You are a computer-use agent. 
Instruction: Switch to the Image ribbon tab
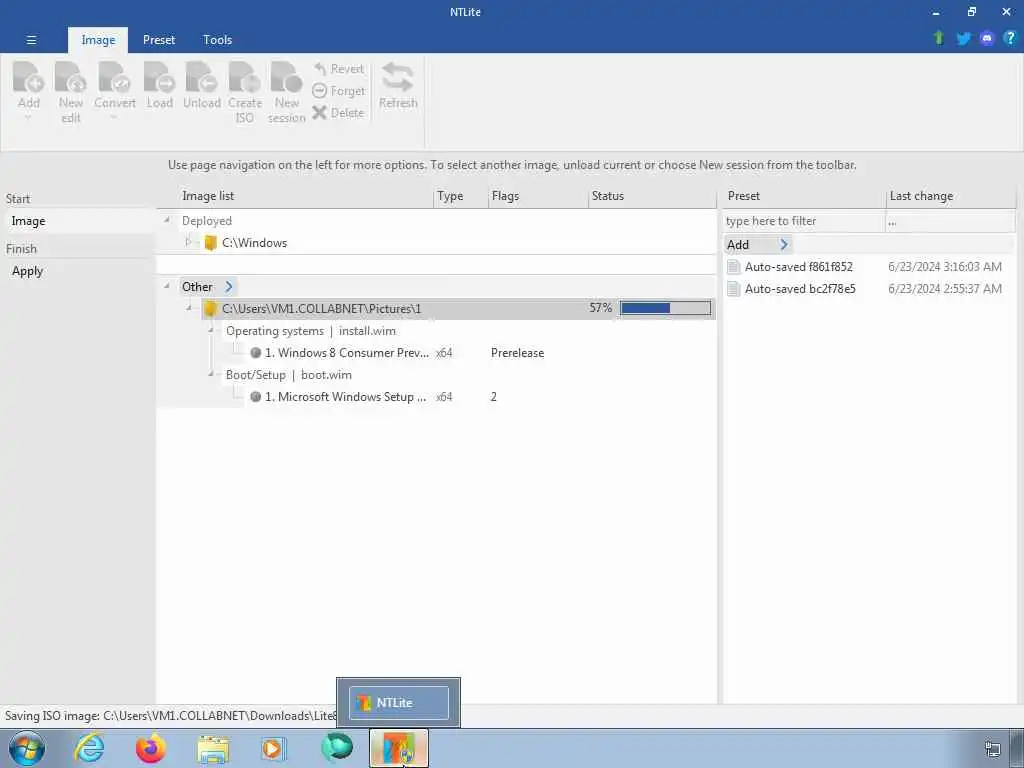point(98,40)
